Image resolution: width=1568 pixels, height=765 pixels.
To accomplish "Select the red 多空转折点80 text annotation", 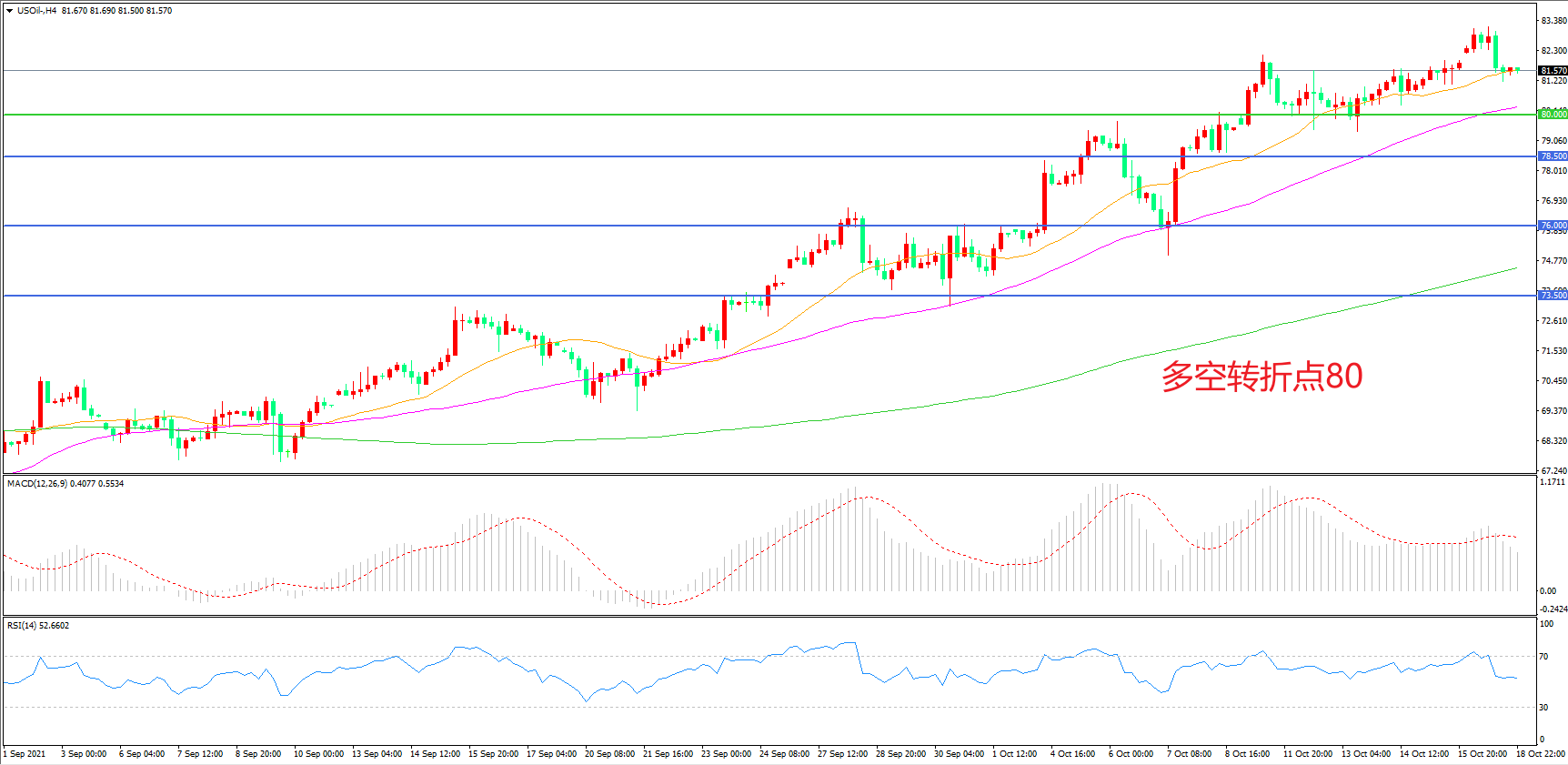I will pos(1261,376).
